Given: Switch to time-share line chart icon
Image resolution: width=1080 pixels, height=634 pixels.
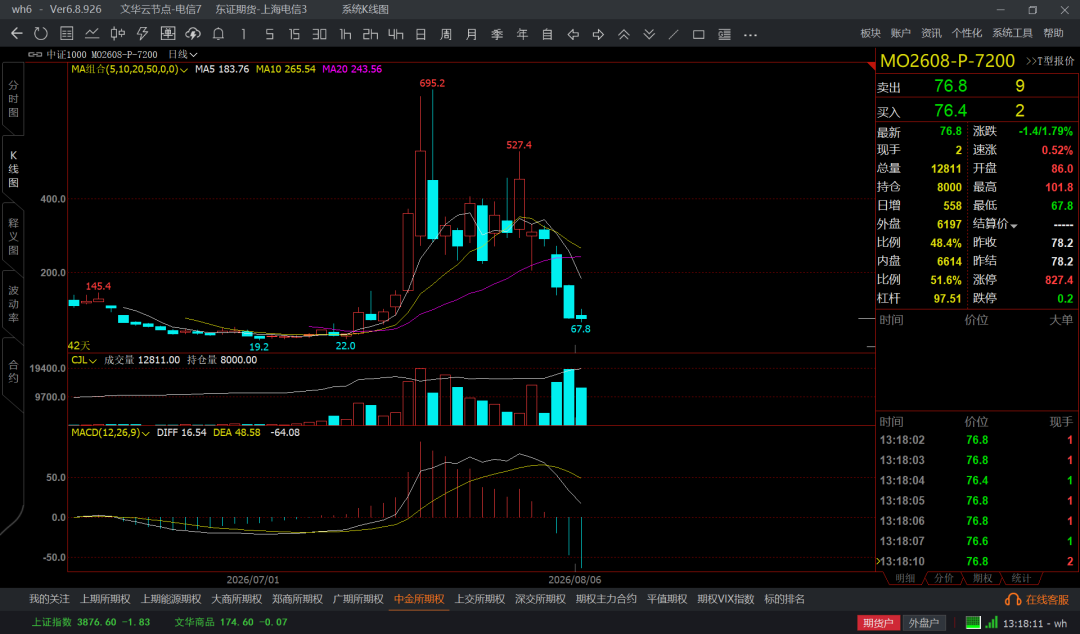Looking at the screenshot, I should [92, 34].
